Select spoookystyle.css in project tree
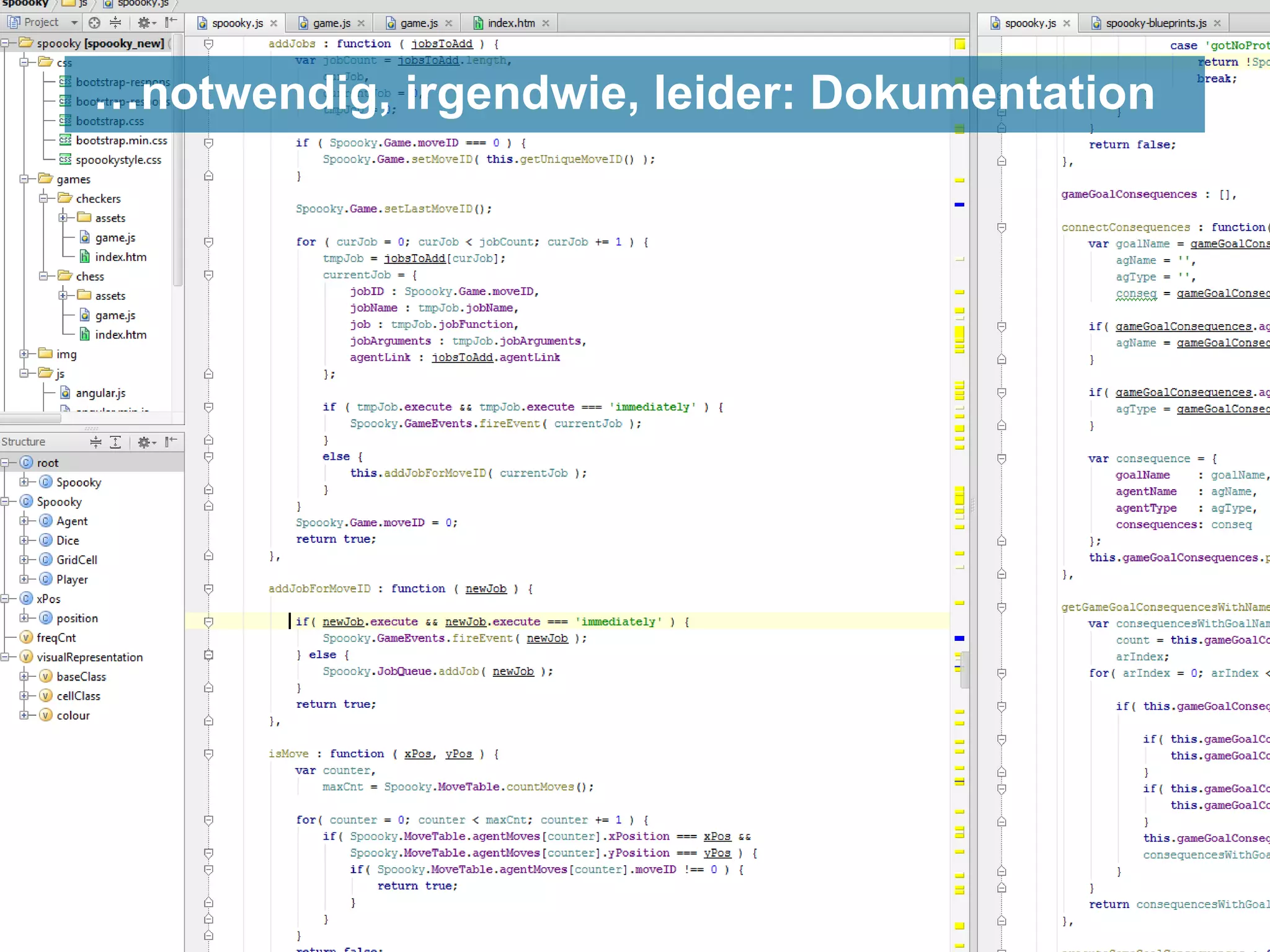This screenshot has width=1270, height=952. (118, 160)
